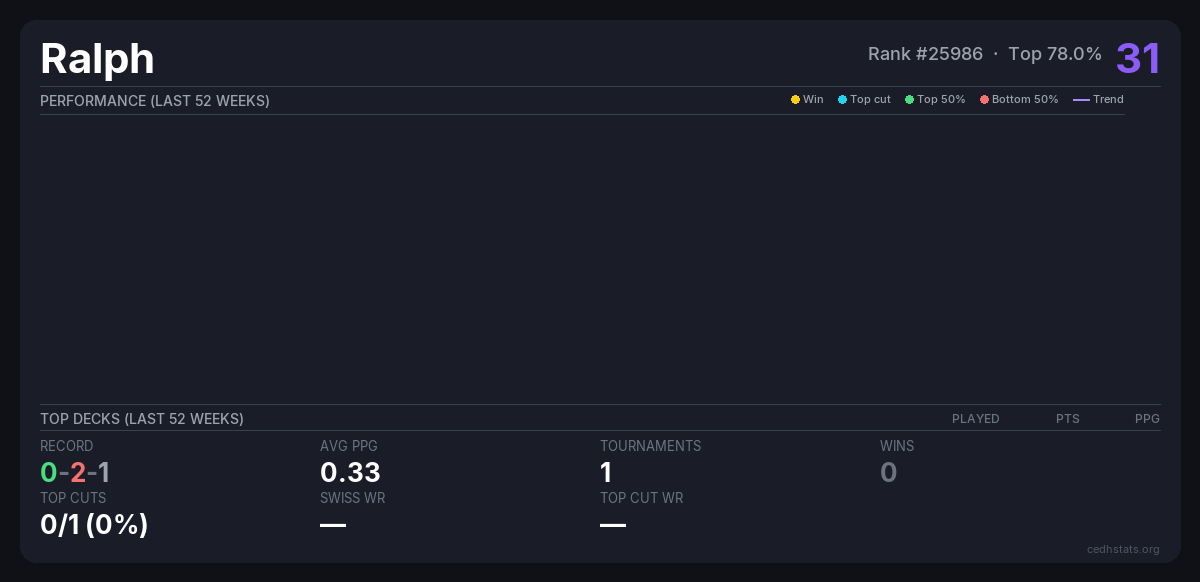The image size is (1200, 582).
Task: Click the yellow Win legend dot
Action: click(795, 100)
